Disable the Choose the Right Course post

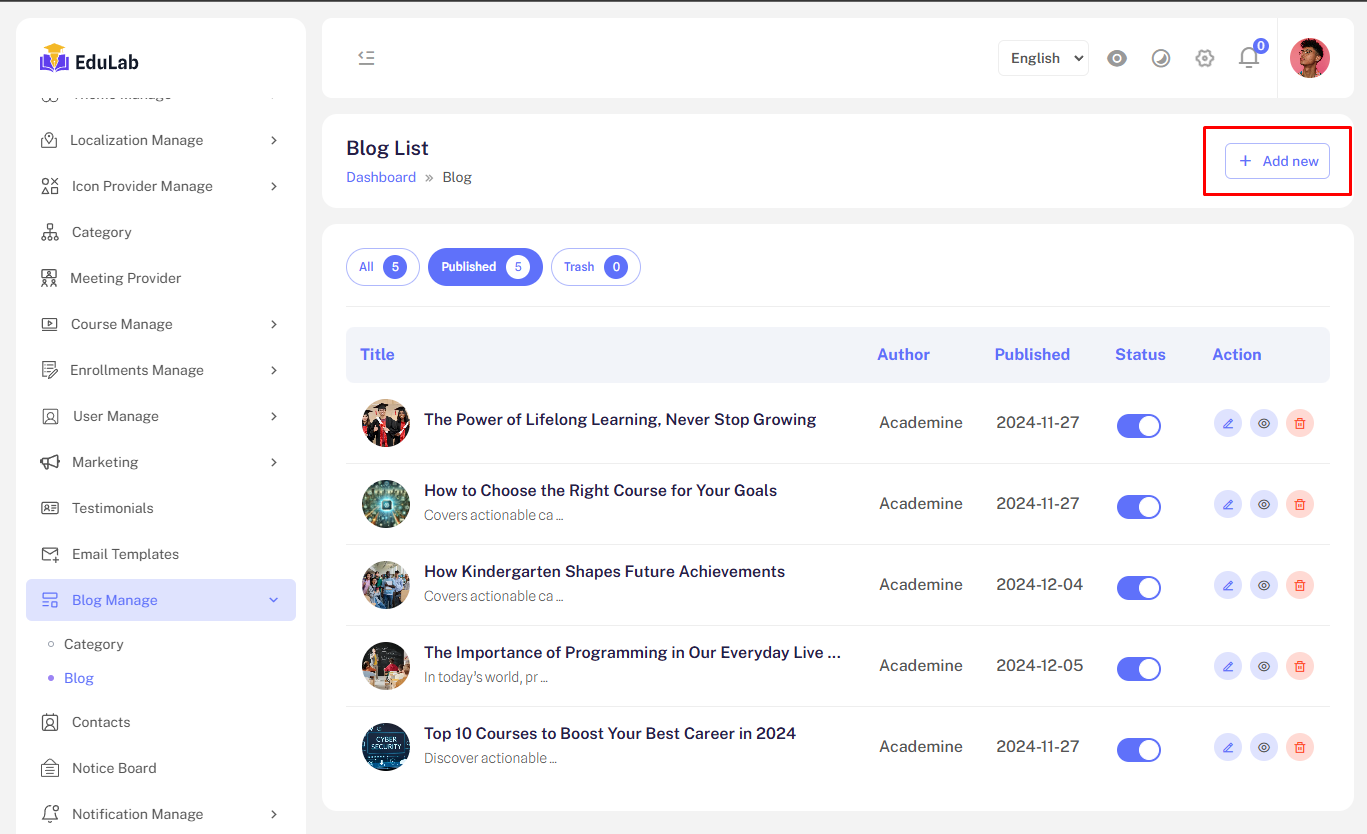point(1138,506)
